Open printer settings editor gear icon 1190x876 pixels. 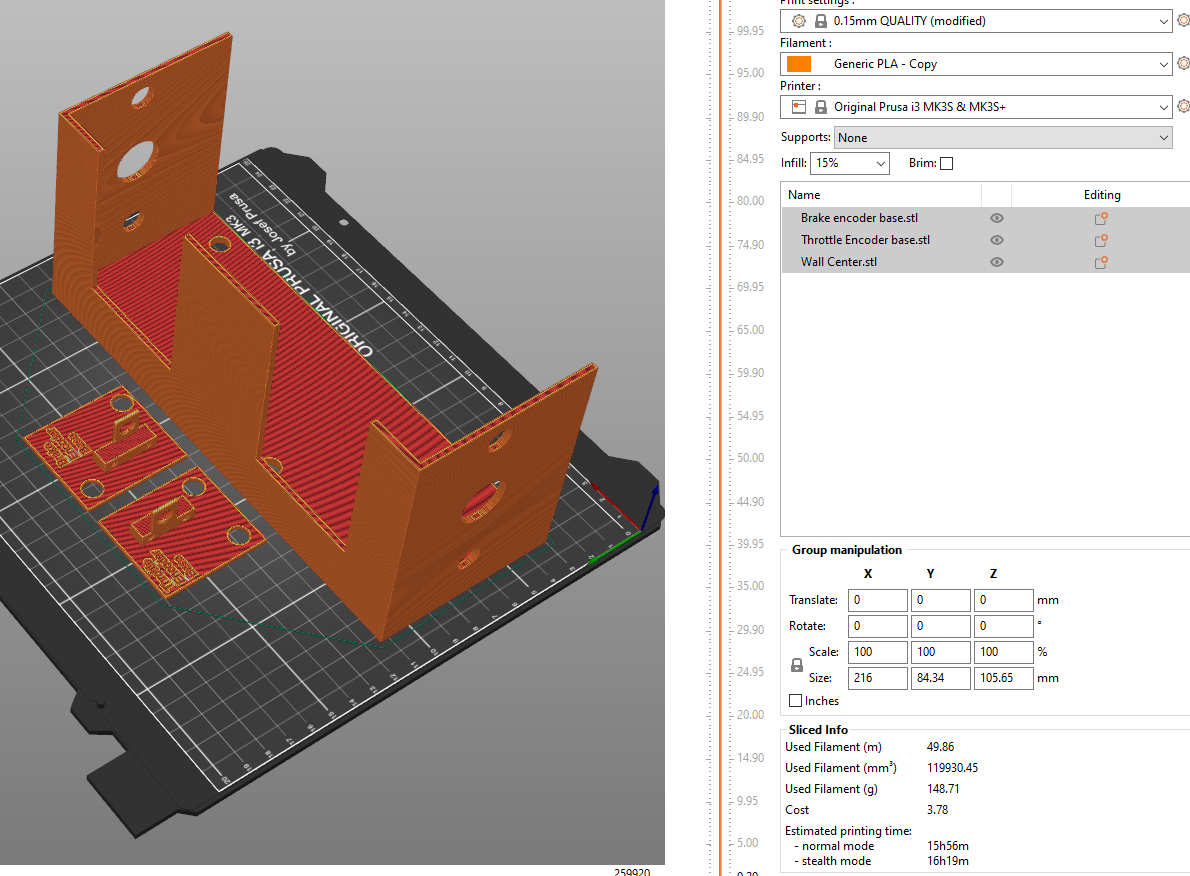1183,106
